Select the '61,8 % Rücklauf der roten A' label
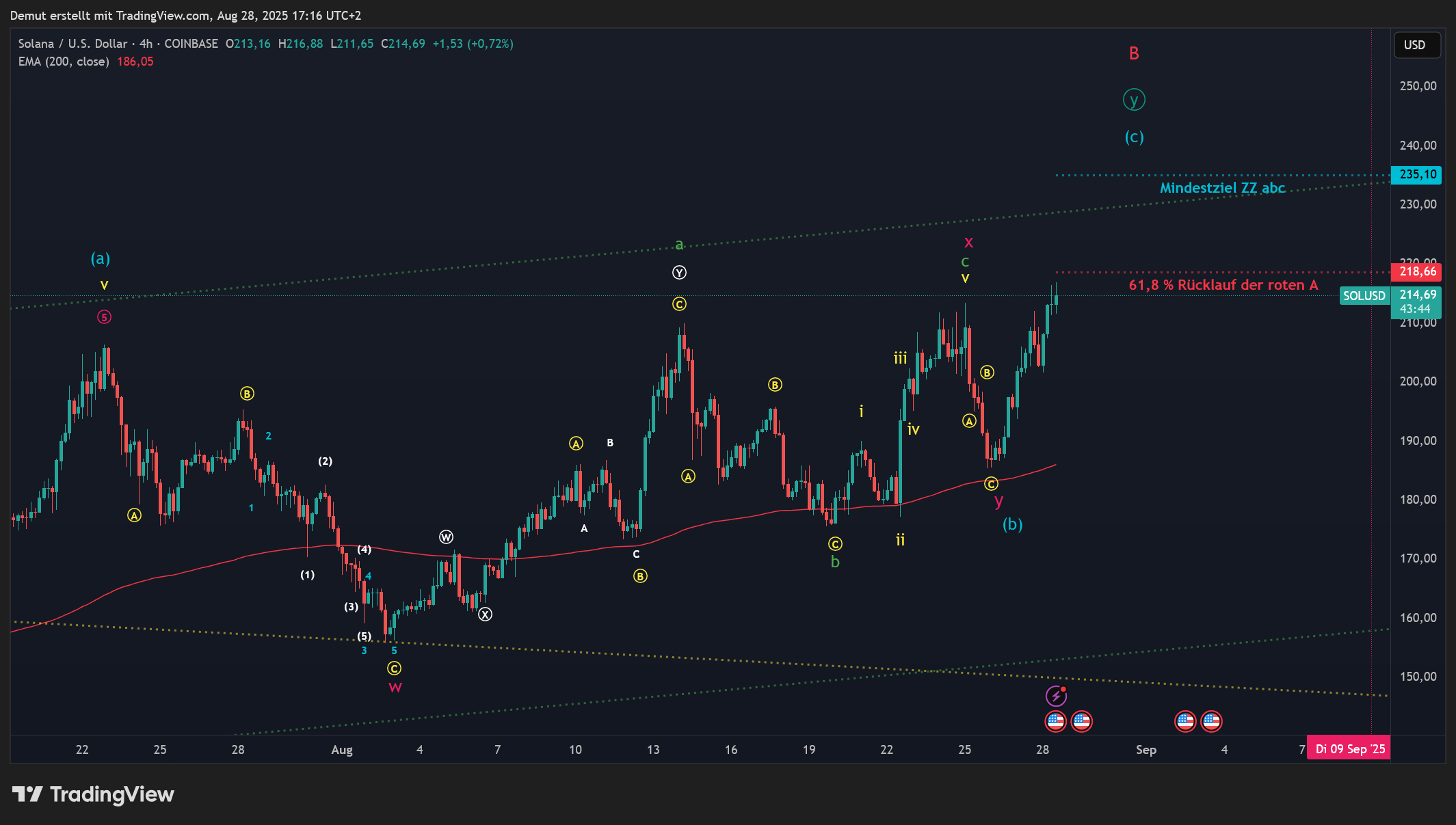 tap(1223, 285)
